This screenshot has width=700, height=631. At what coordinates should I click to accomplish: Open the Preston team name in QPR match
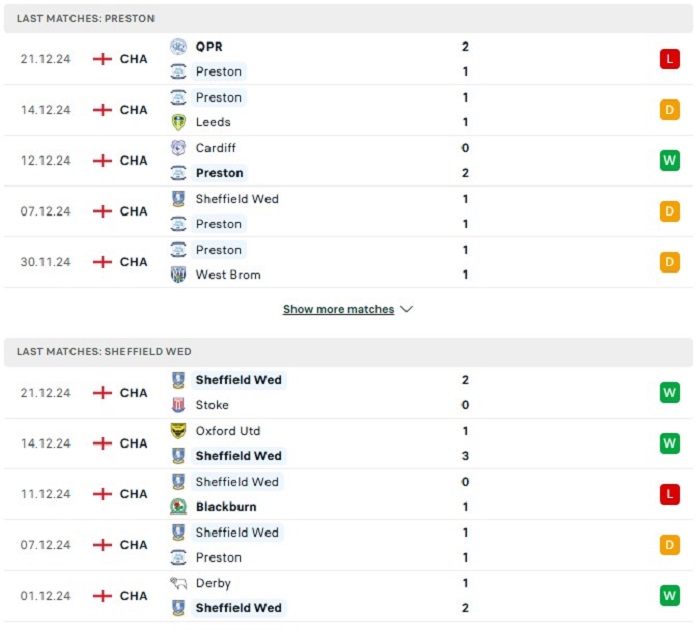pos(219,71)
